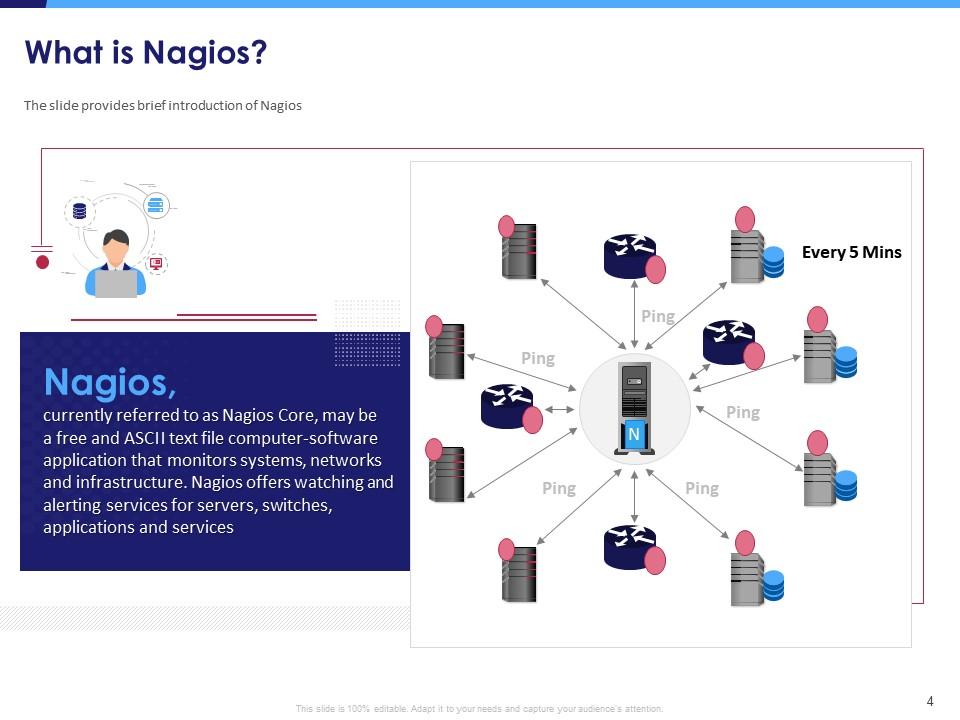
Task: Click the small blue server icon above the person
Action: (155, 206)
